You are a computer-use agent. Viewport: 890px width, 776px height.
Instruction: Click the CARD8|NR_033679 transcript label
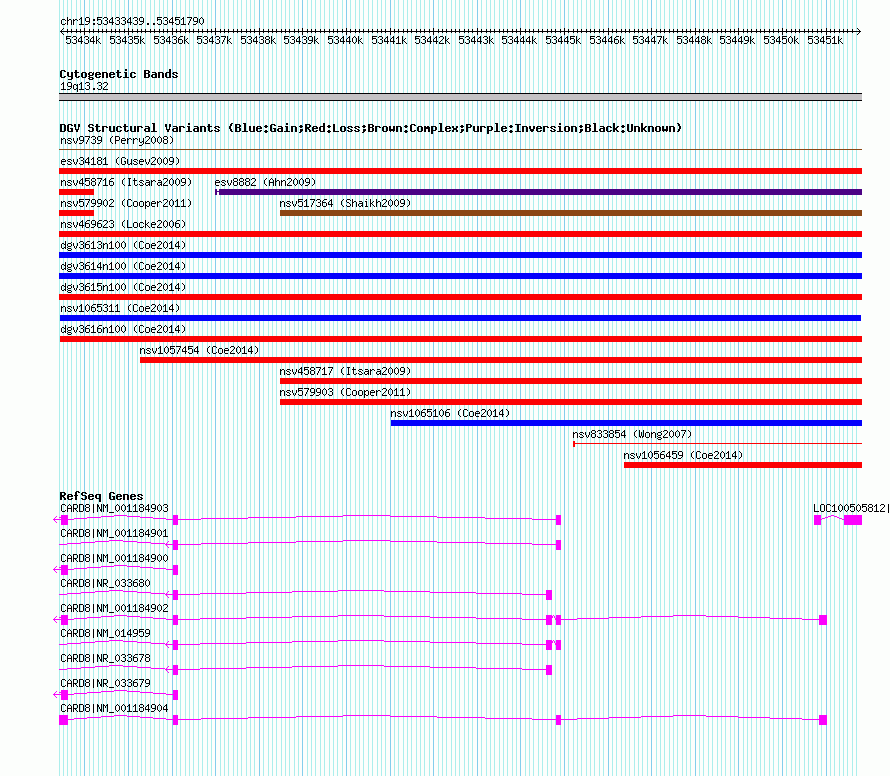click(105, 683)
